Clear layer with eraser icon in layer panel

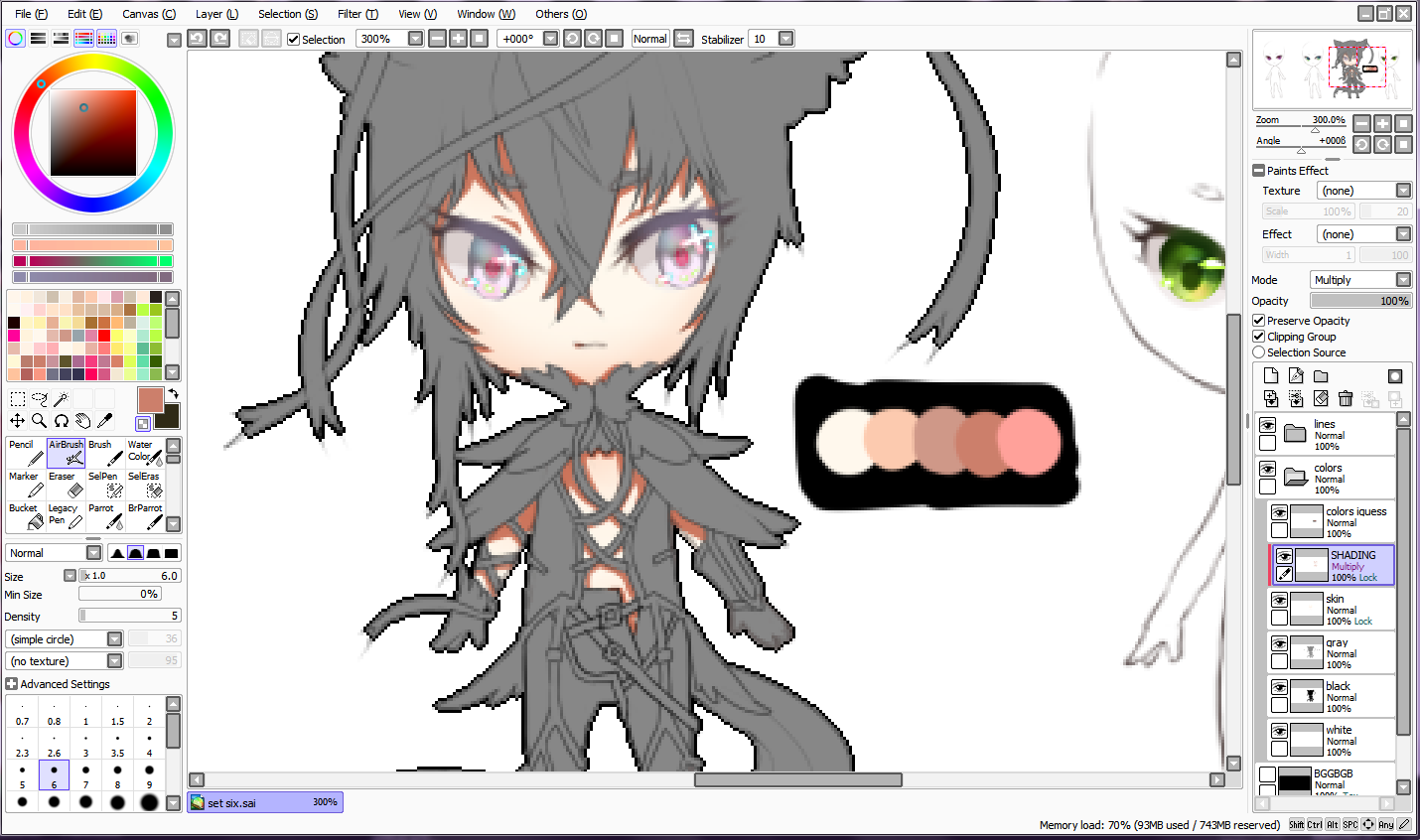1321,398
